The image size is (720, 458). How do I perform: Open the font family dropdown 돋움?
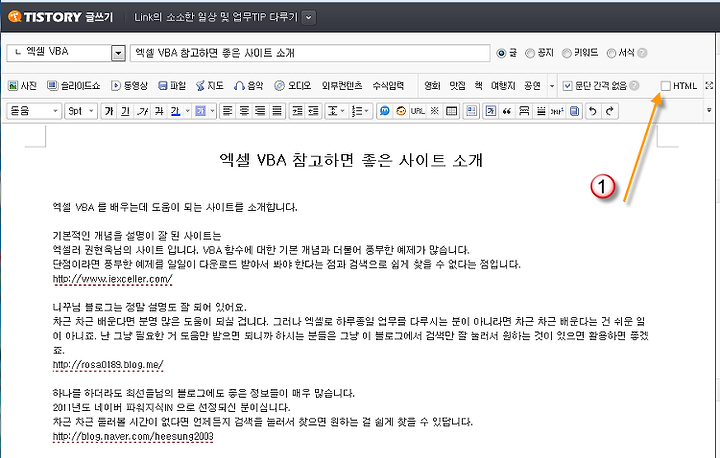pyautogui.click(x=34, y=111)
